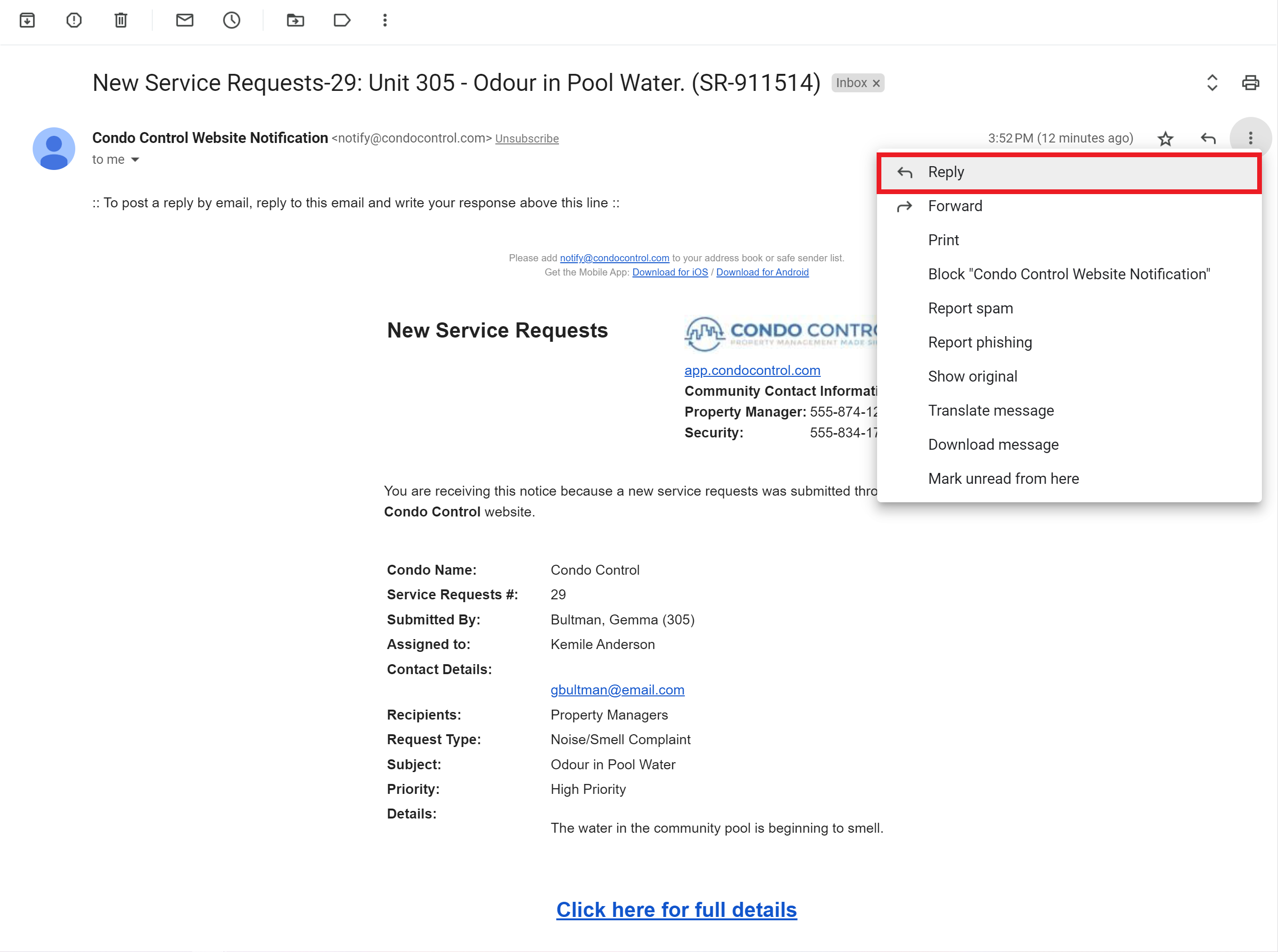Open the Download for Android link
This screenshot has height=952, width=1278.
762,272
